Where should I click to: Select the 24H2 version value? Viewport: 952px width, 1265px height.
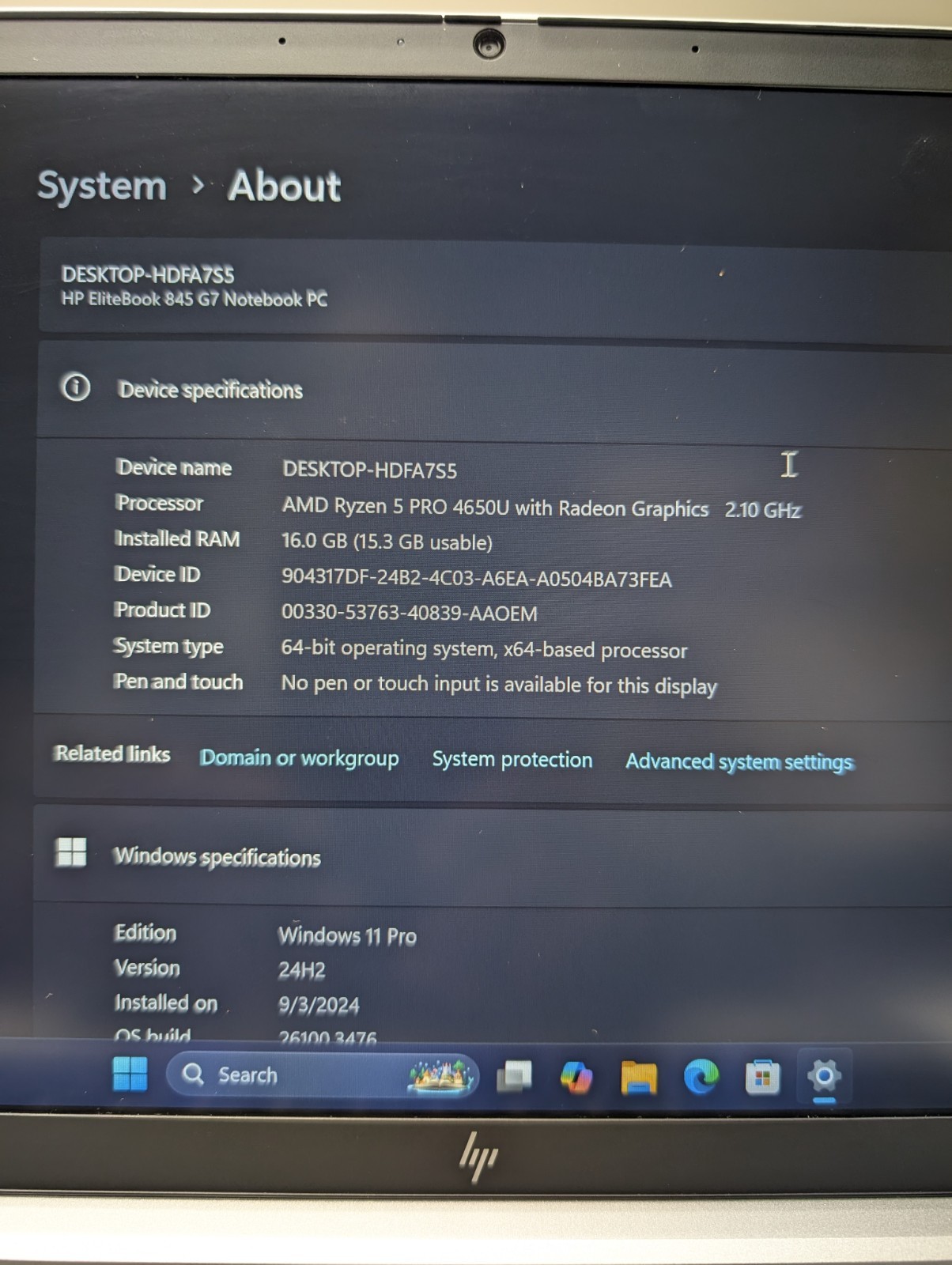[x=302, y=970]
